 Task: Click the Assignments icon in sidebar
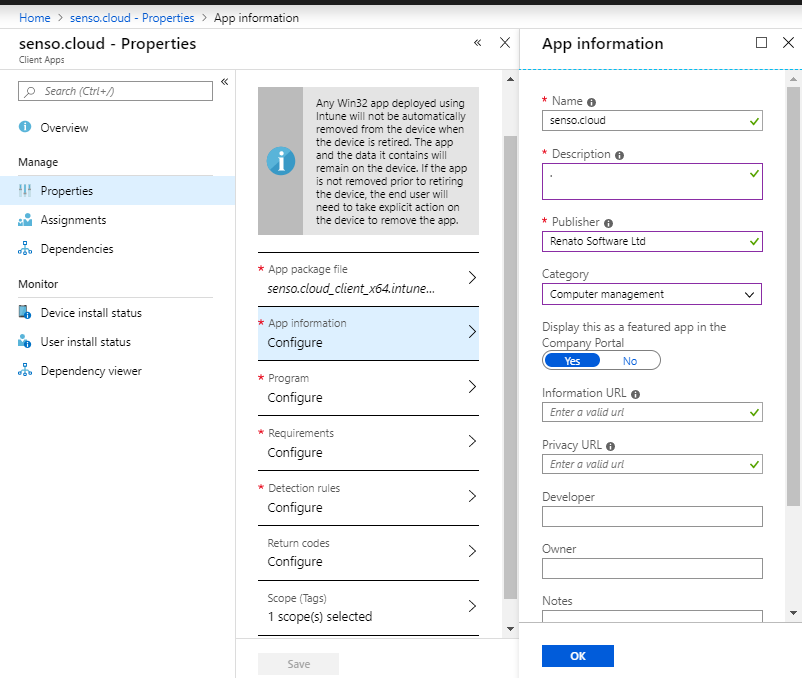pyautogui.click(x=25, y=220)
